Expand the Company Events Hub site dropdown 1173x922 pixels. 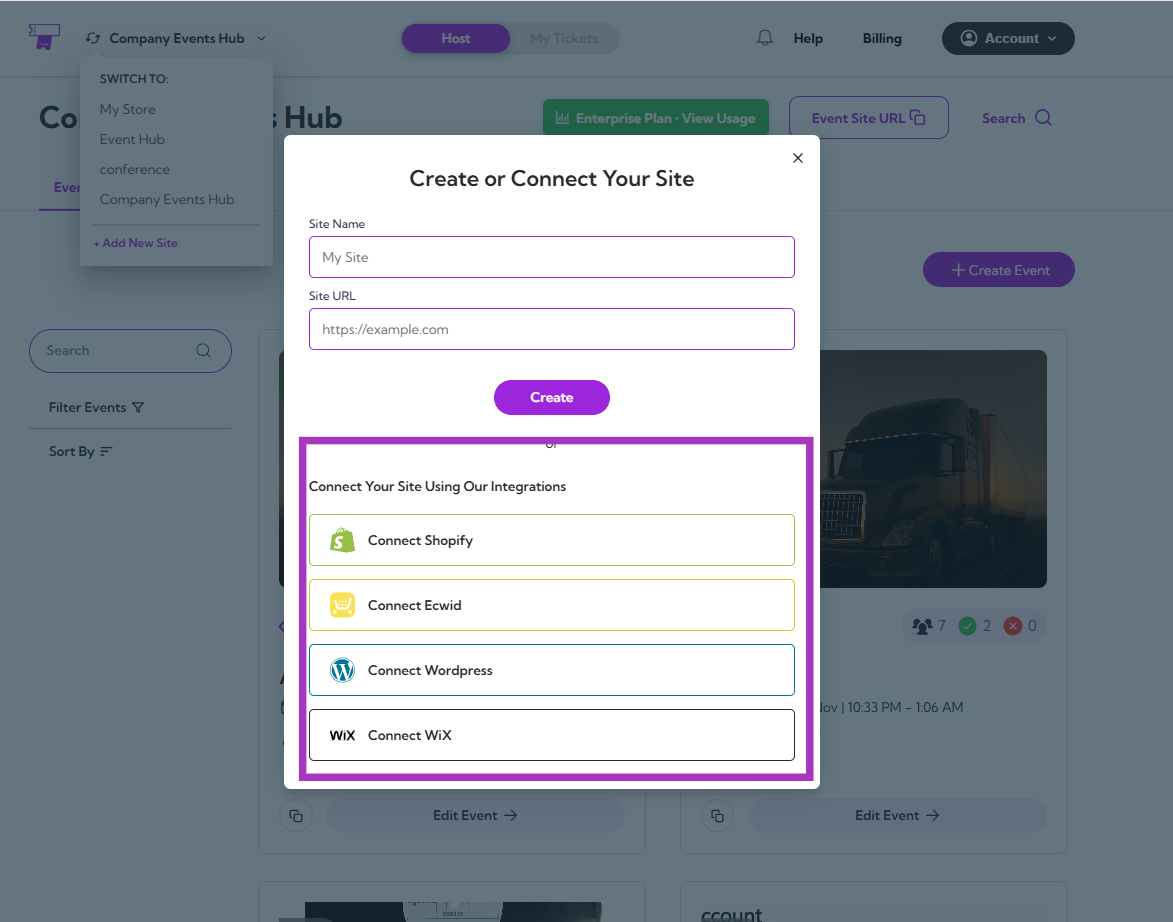pos(261,38)
